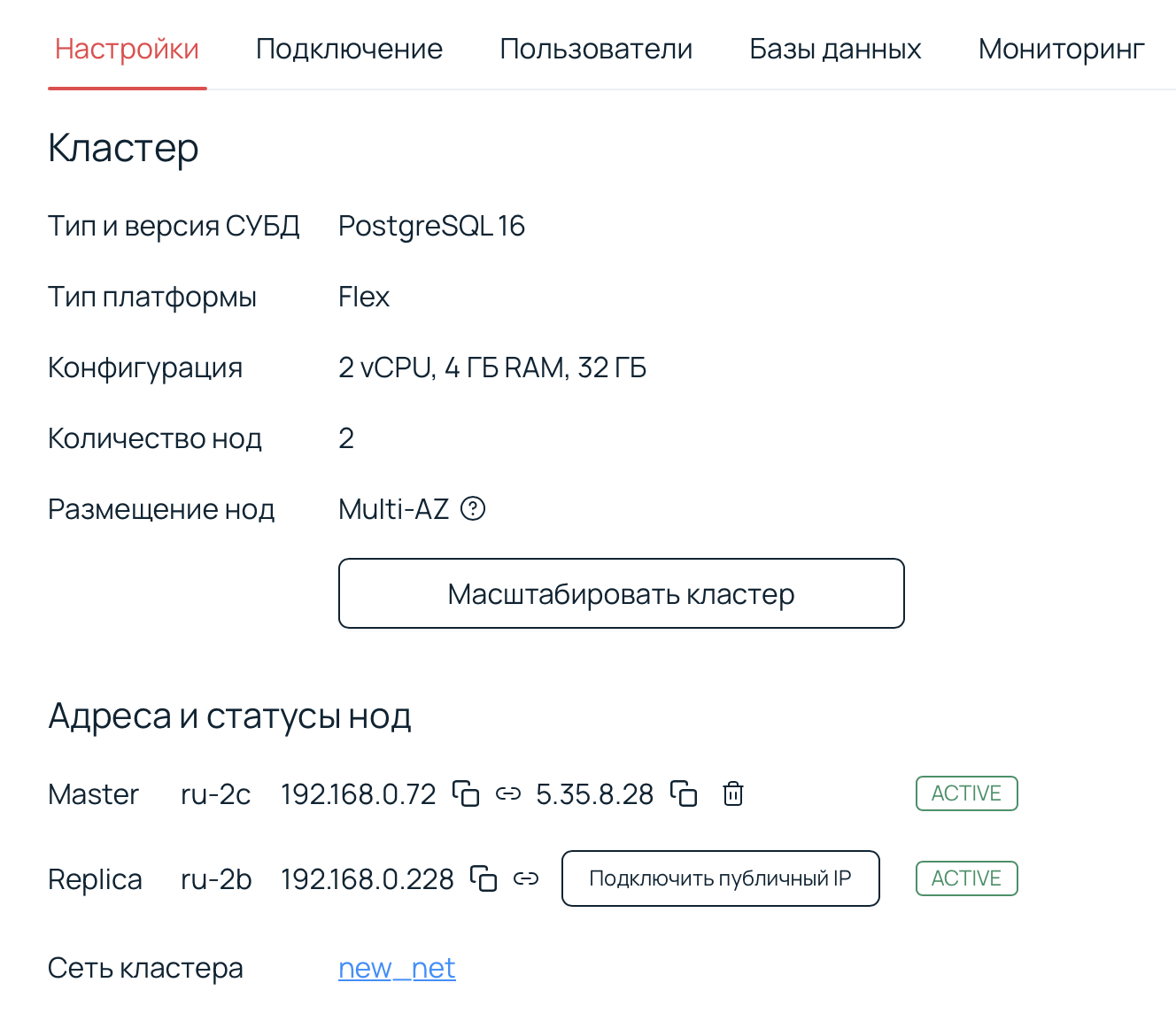This screenshot has height=1029, width=1176.
Task: Click the Replica node ACTIVE status badge
Action: (966, 878)
